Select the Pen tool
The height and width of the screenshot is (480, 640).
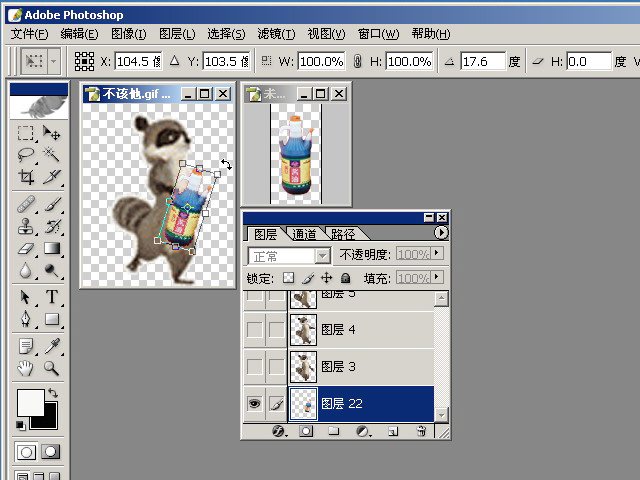coord(25,319)
